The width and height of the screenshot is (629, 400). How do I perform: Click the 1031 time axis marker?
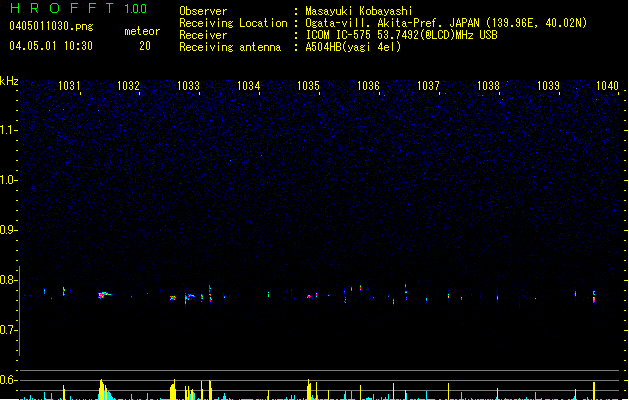[69, 85]
